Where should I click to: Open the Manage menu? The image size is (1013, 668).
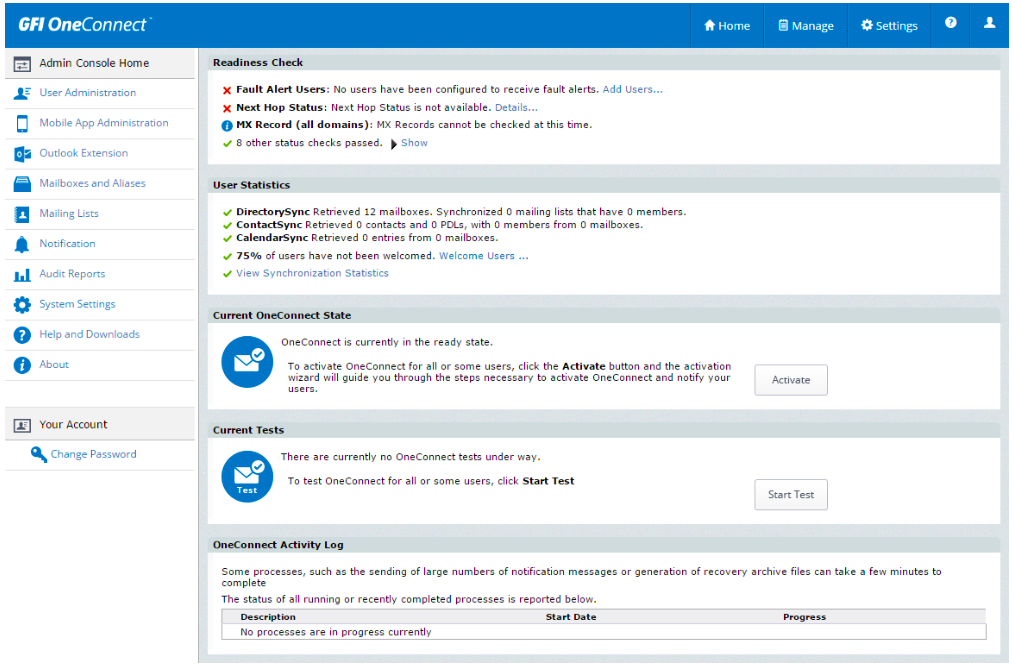click(x=805, y=26)
